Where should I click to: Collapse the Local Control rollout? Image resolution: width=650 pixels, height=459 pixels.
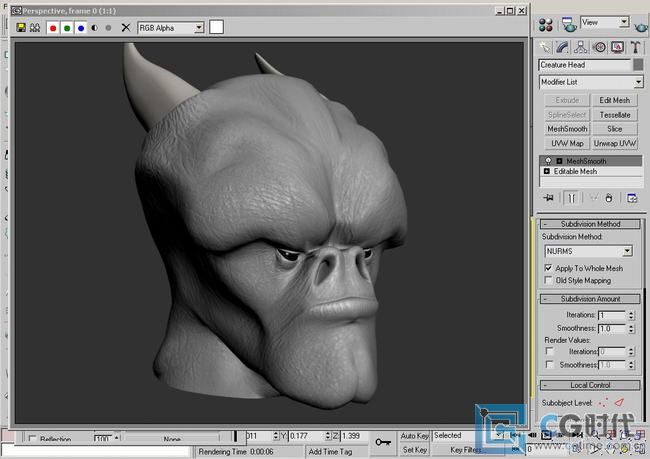[x=590, y=385]
